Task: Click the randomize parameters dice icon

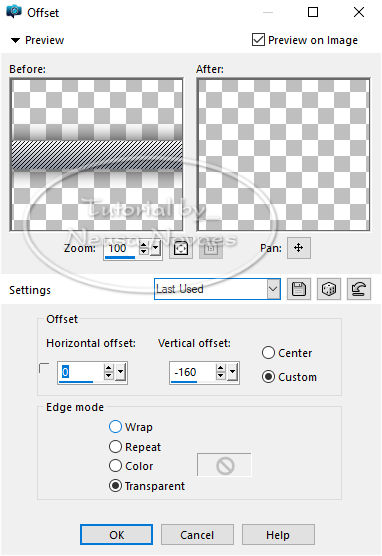Action: coord(329,289)
